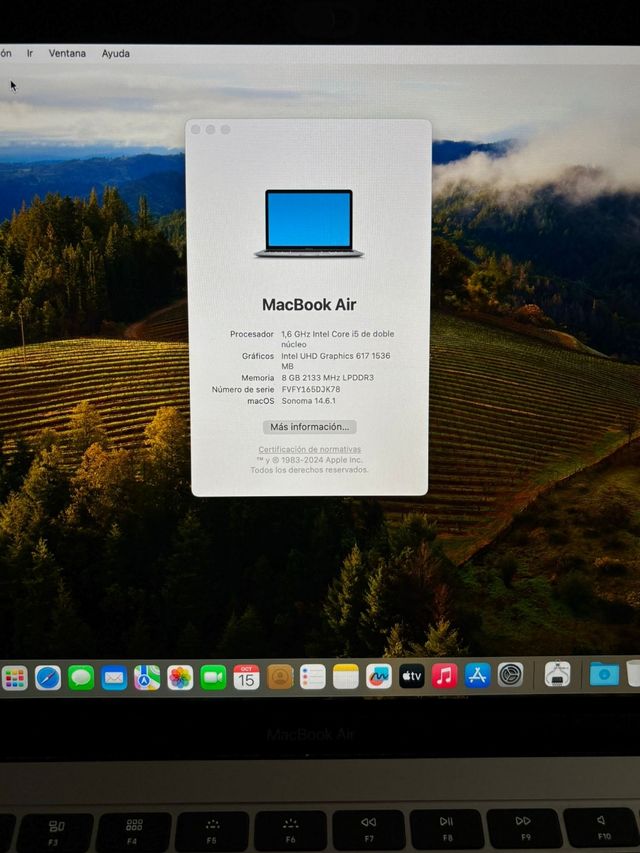This screenshot has height=853, width=640.
Task: Open the Messages app in the Dock
Action: [x=81, y=678]
